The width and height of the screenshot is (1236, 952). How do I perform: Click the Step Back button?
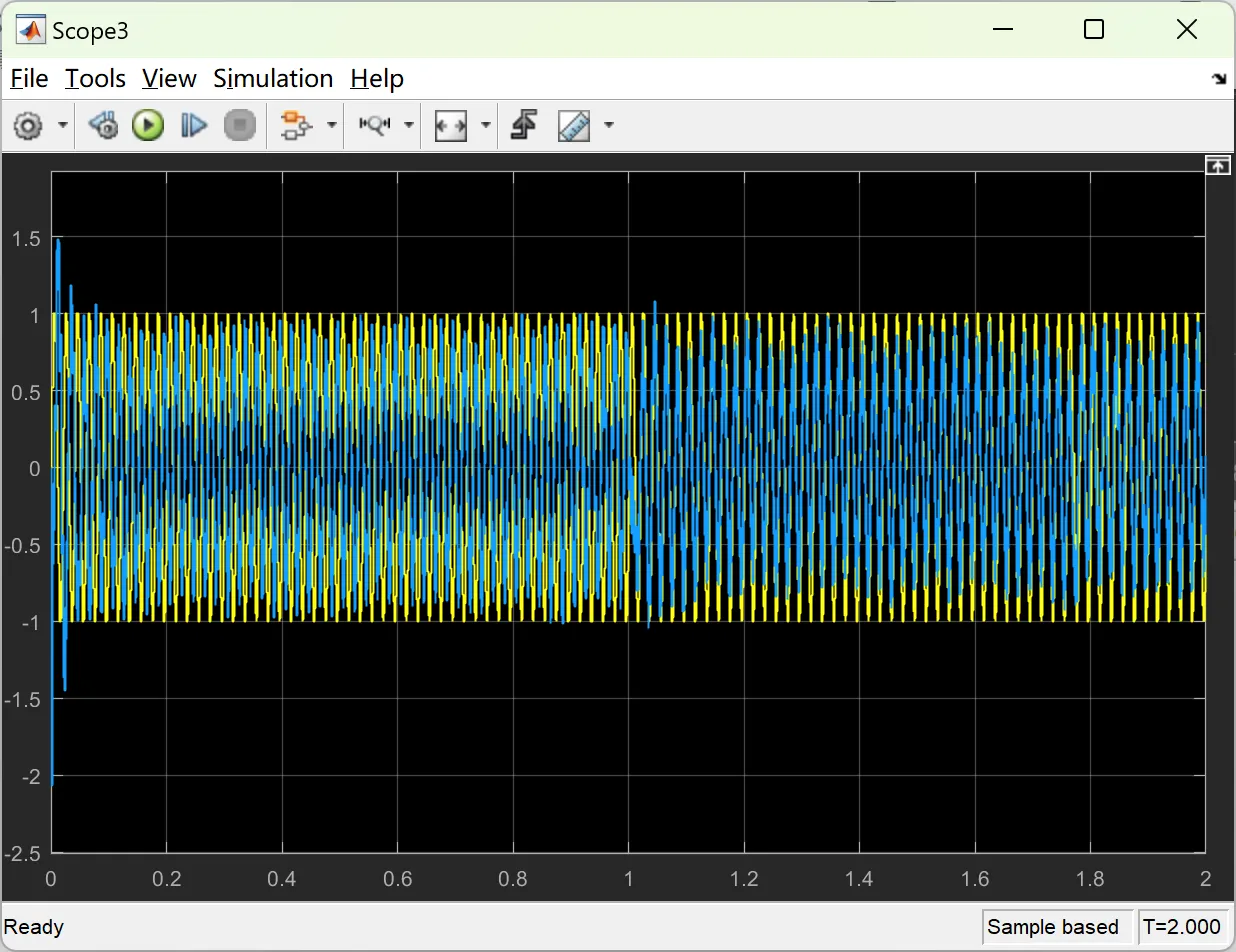click(103, 126)
